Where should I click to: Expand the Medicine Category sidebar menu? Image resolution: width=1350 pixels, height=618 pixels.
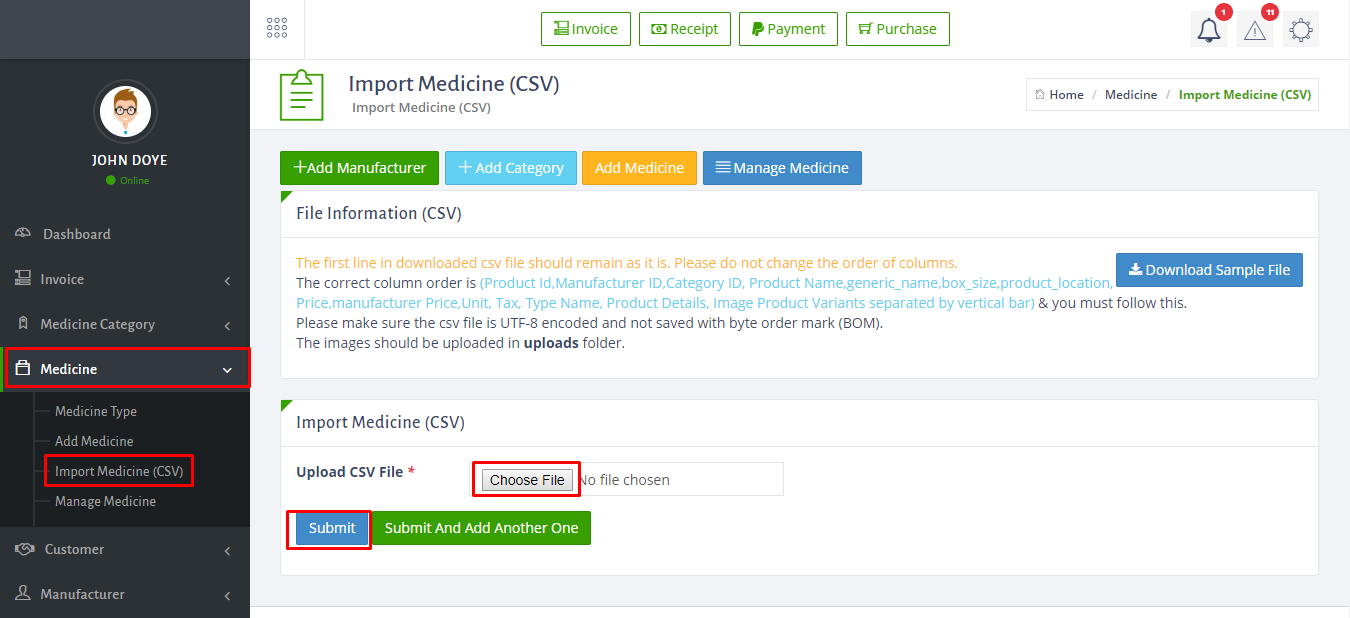pyautogui.click(x=125, y=324)
